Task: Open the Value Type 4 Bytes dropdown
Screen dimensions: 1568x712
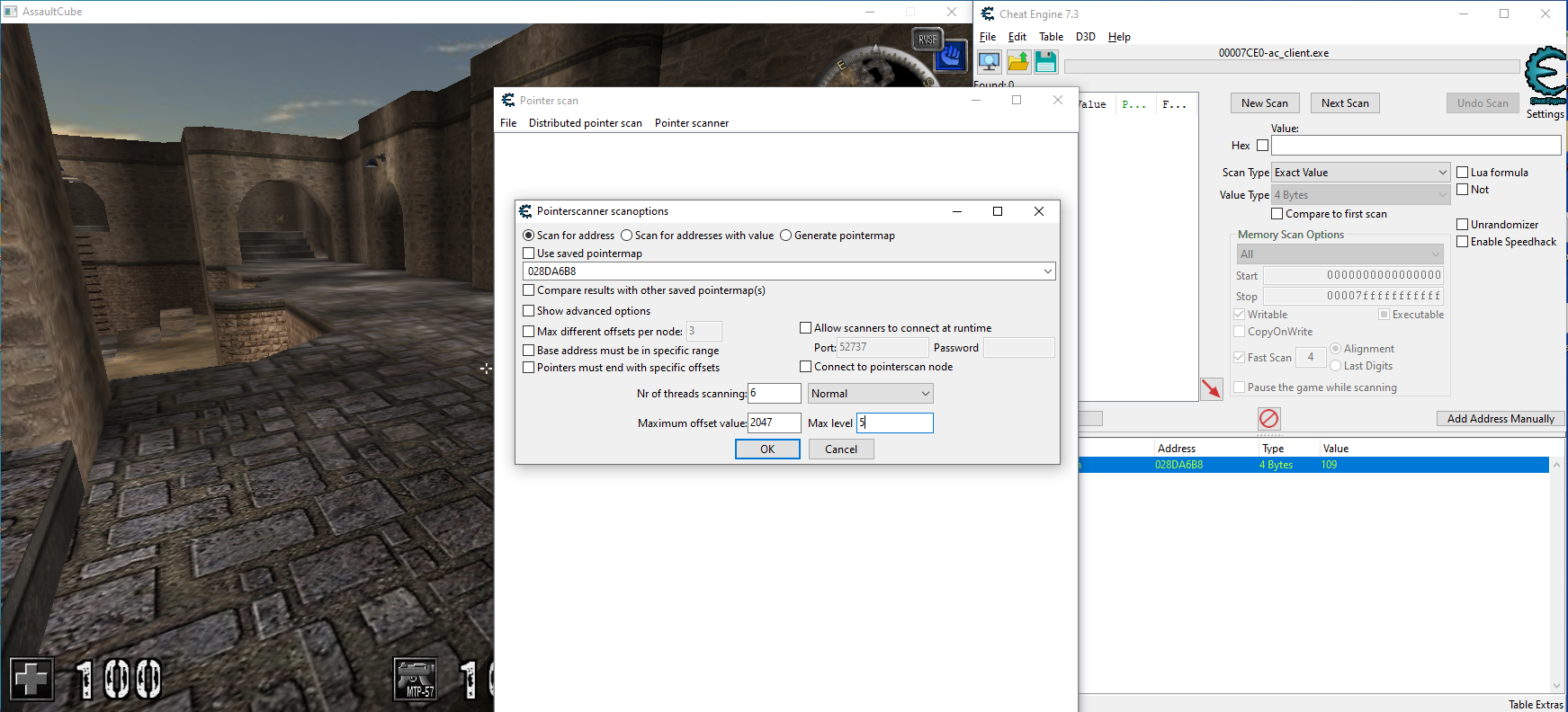Action: pos(1361,195)
